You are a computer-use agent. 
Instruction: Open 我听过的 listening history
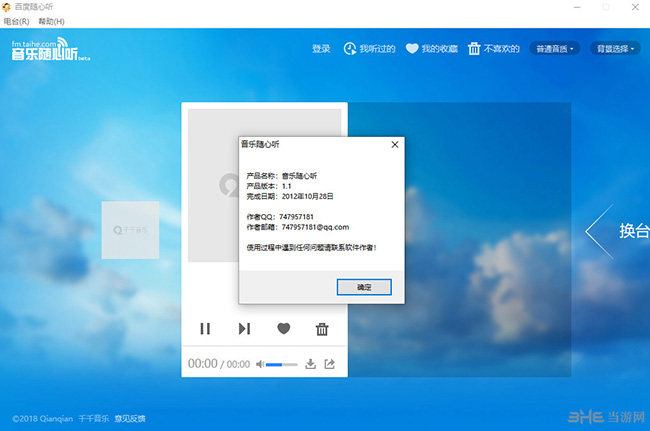click(x=377, y=49)
